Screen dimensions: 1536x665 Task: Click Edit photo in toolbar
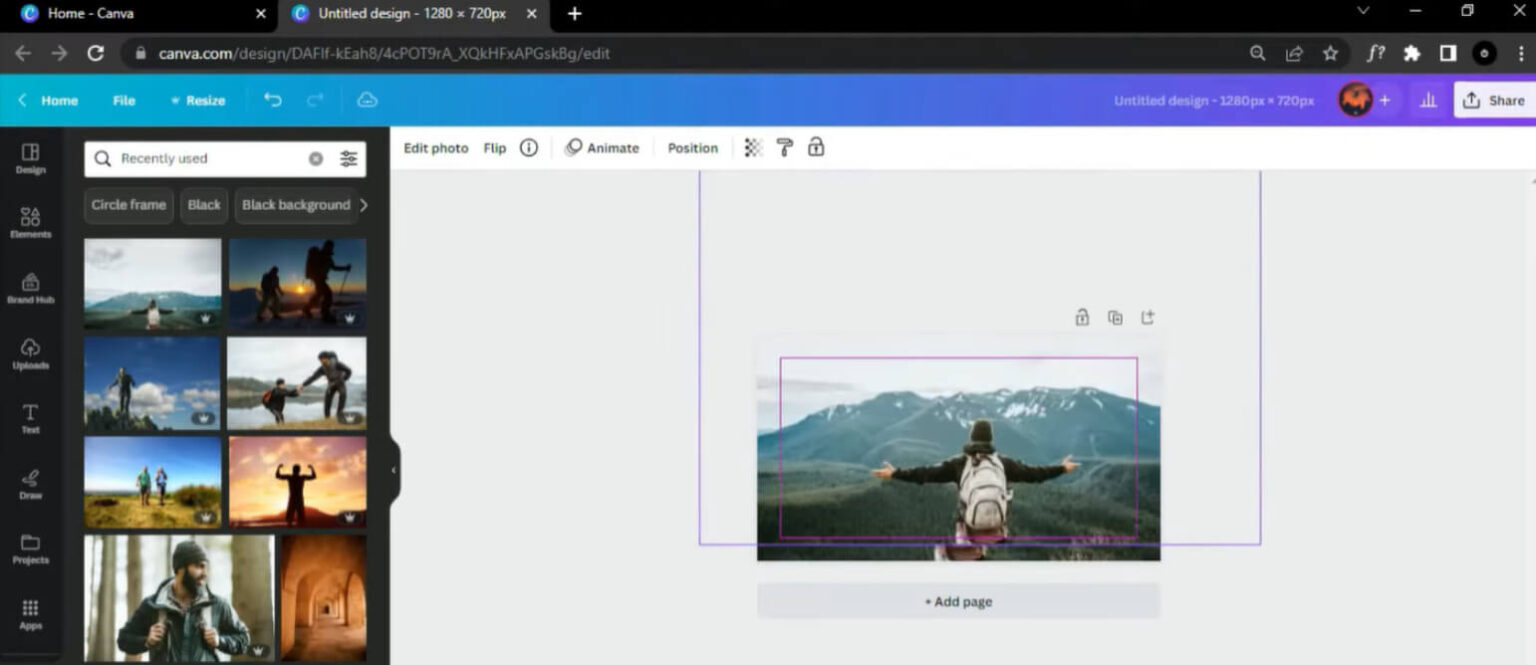click(436, 148)
